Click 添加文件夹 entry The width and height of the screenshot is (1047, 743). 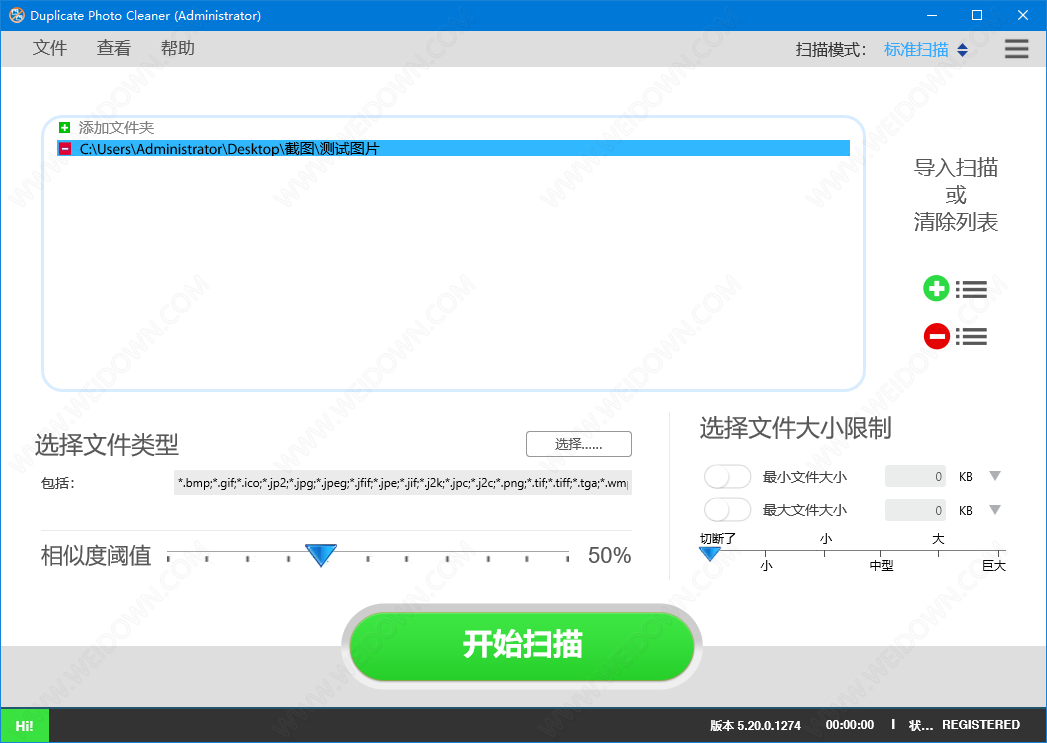pyautogui.click(x=116, y=128)
